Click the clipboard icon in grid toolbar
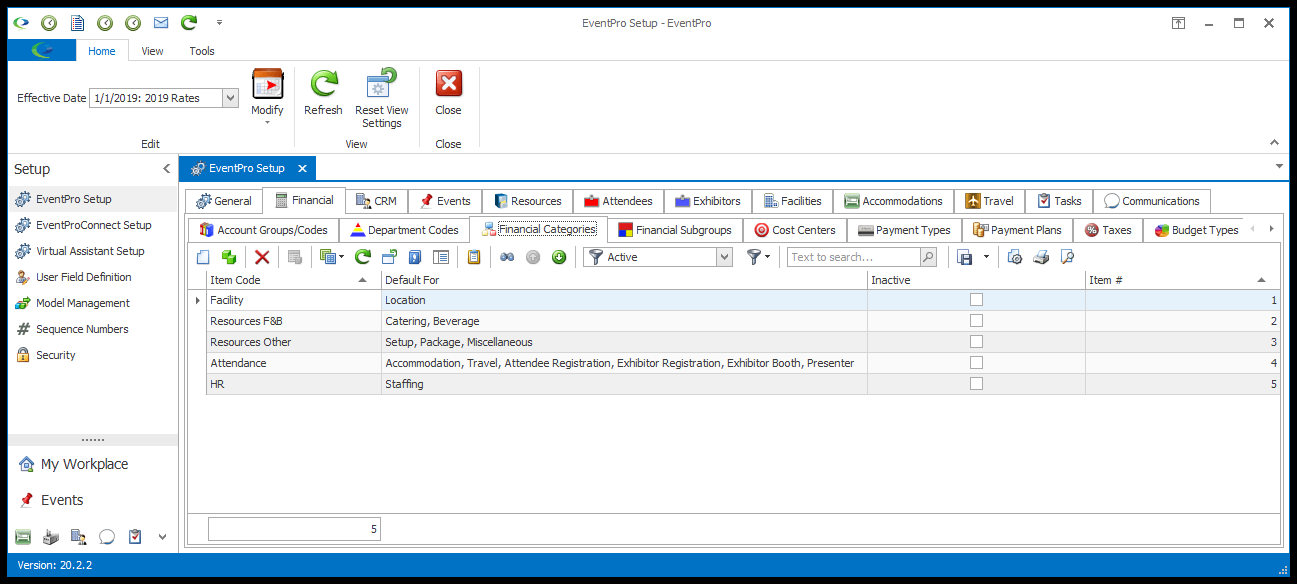Viewport: 1297px width, 584px height. 474,257
